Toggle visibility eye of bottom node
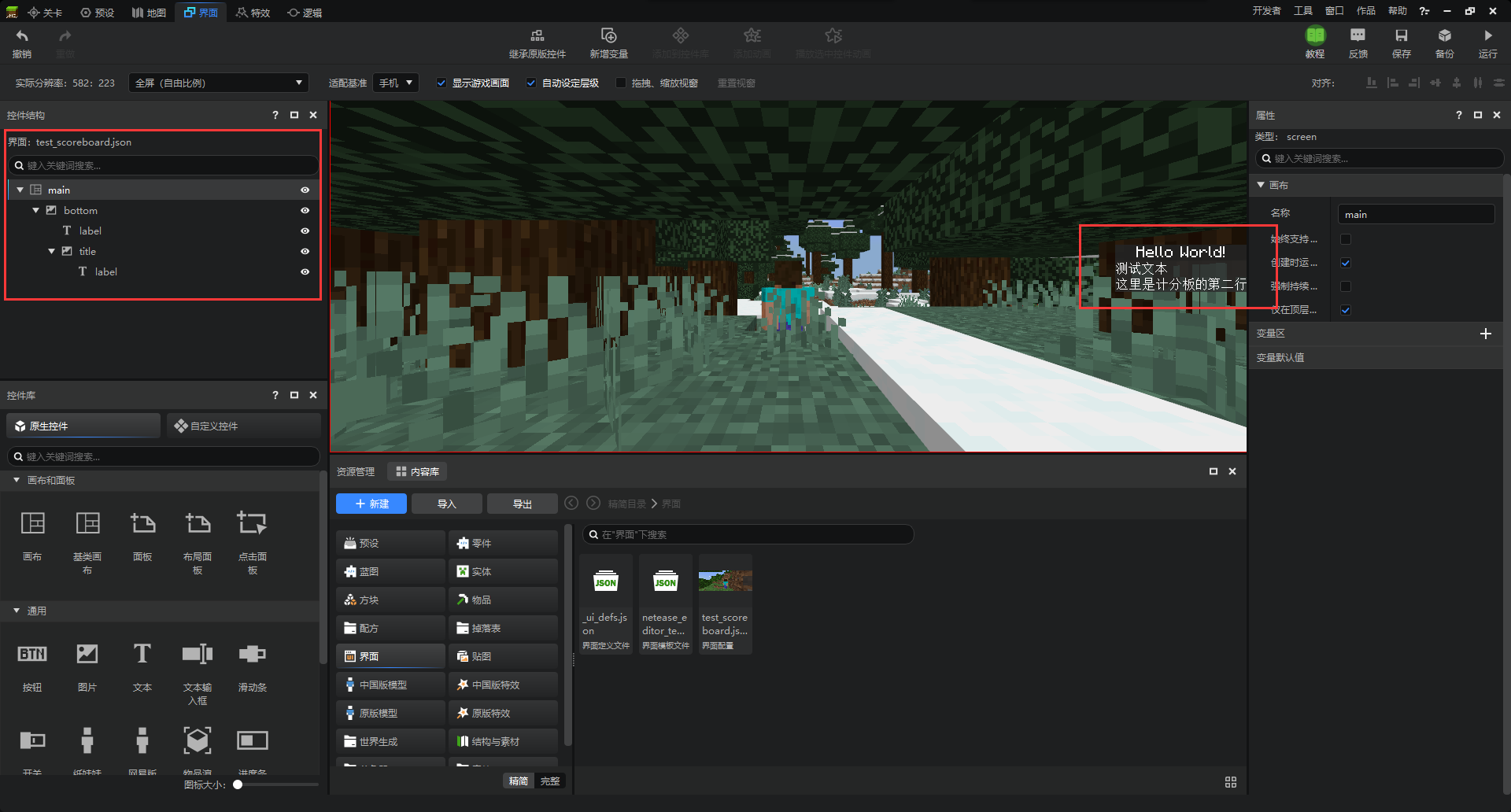The image size is (1511, 812). pyautogui.click(x=305, y=210)
